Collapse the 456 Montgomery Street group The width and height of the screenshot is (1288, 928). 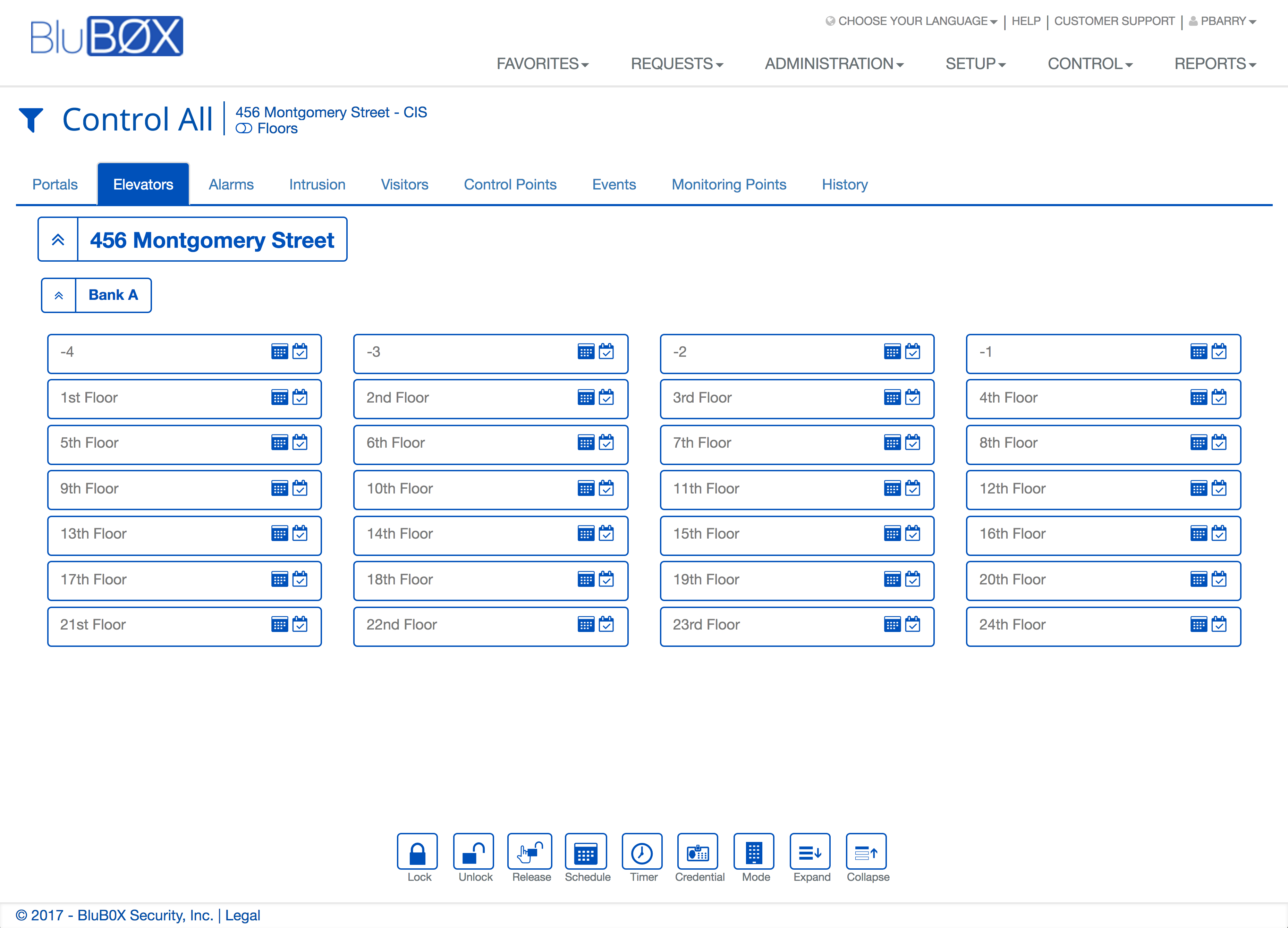[x=58, y=240]
